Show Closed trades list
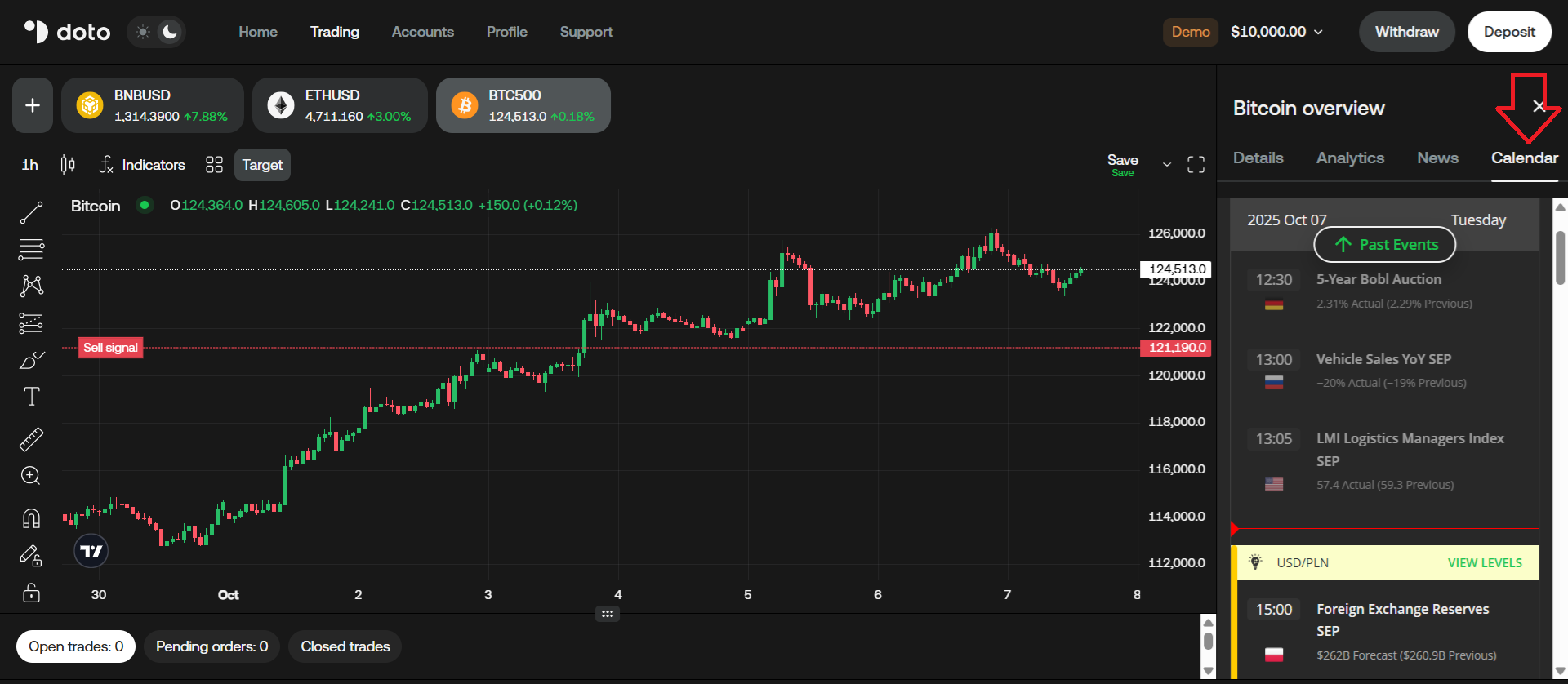 coord(345,646)
